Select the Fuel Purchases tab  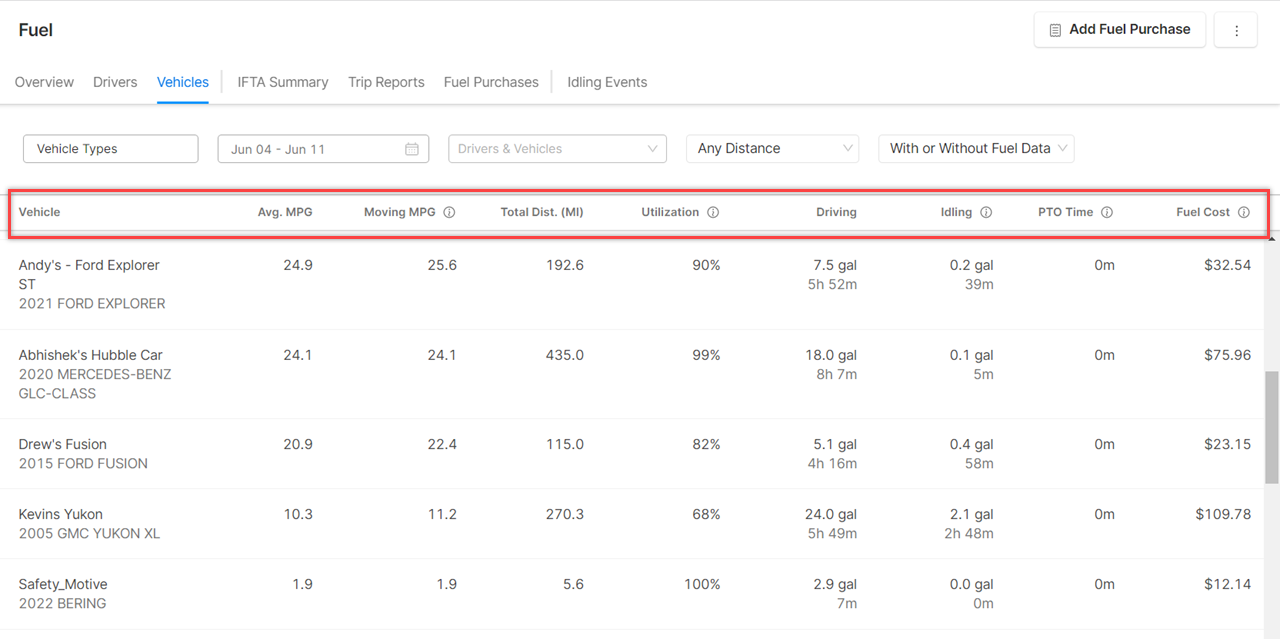491,82
